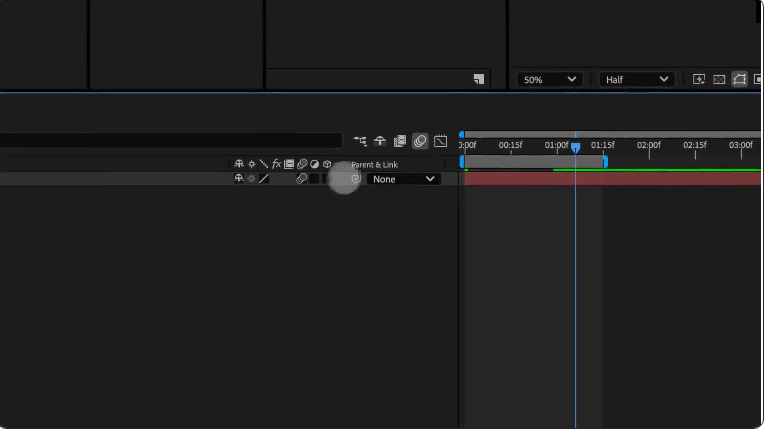Click the 02:00f mark on the time ruler
Image resolution: width=766 pixels, height=433 pixels.
coord(649,145)
